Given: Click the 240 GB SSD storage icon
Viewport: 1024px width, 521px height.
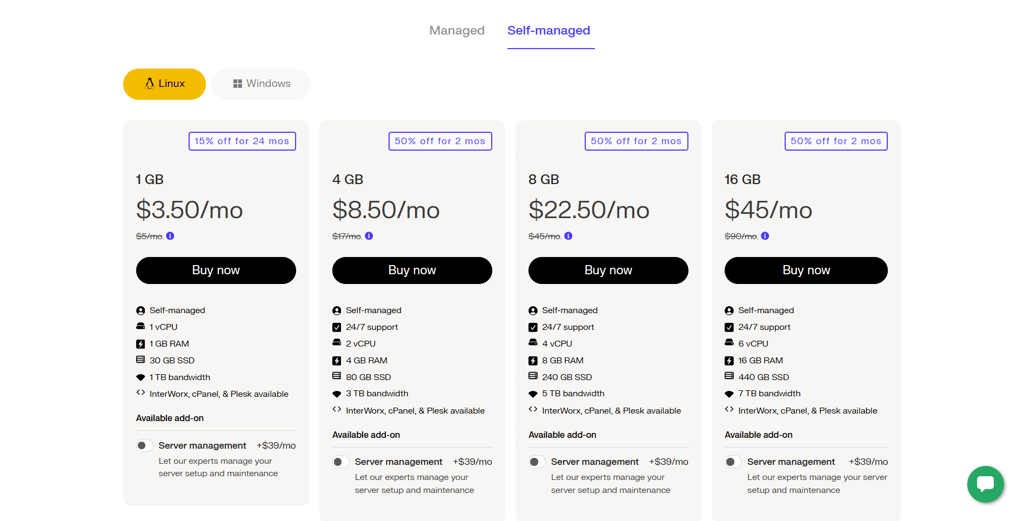Looking at the screenshot, I should pos(533,376).
